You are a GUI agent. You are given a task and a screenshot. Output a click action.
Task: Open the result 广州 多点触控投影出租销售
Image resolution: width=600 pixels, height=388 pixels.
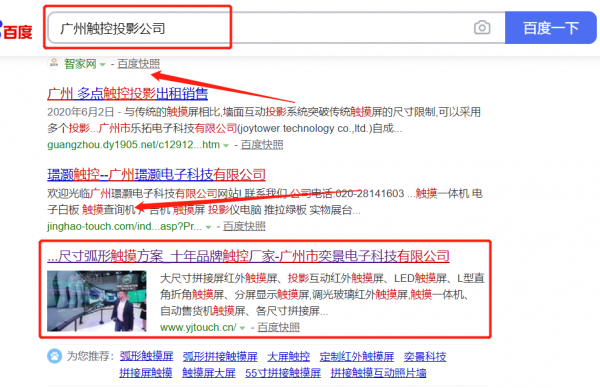point(127,93)
